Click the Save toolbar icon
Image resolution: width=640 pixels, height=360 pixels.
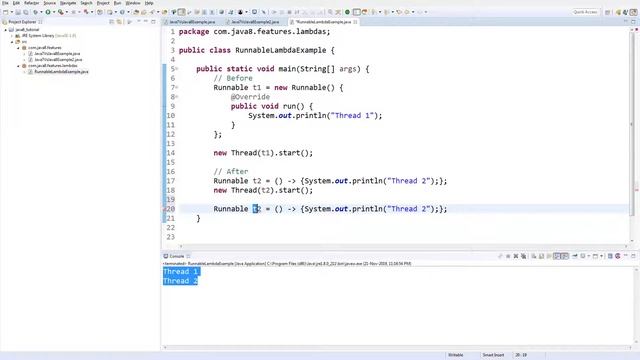18,12
